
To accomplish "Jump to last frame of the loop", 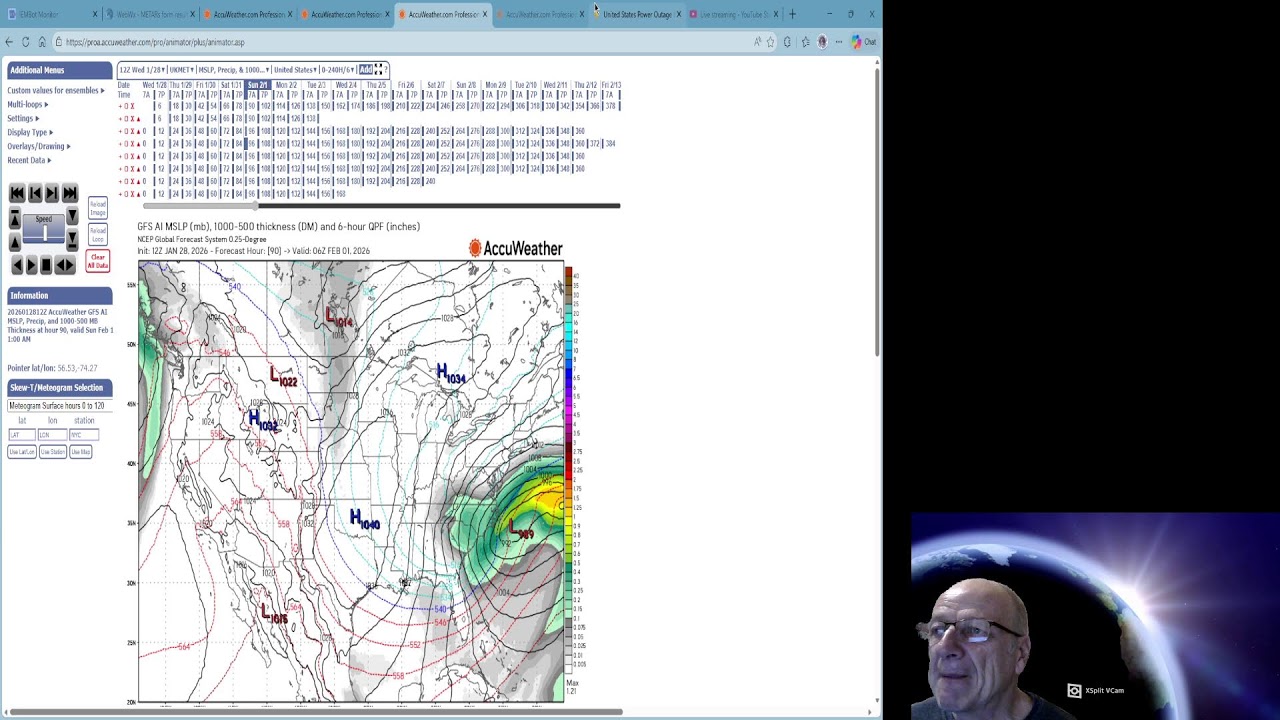I will tap(70, 193).
